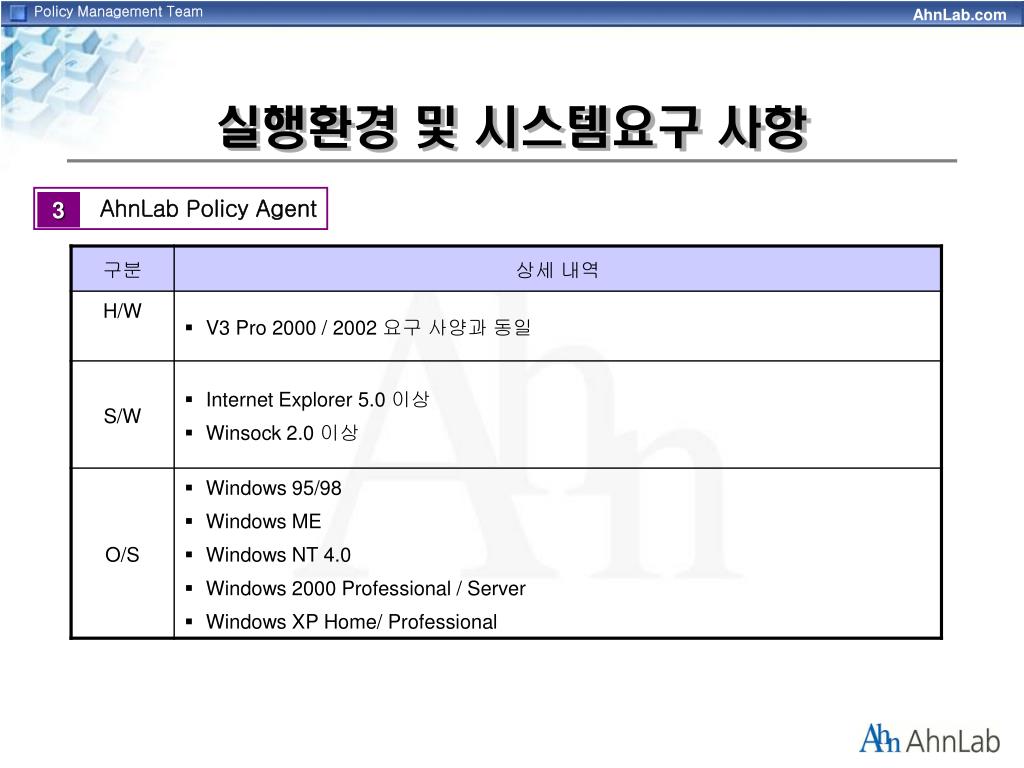Click the purple number 3 box
1024x768 pixels.
[58, 210]
